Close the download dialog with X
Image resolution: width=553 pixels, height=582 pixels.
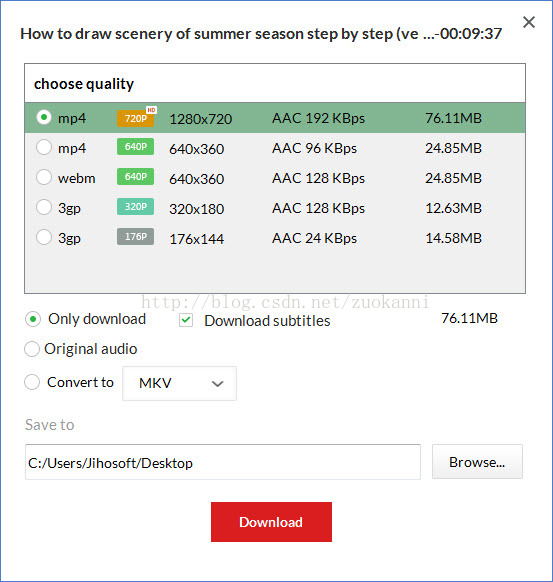tap(529, 22)
